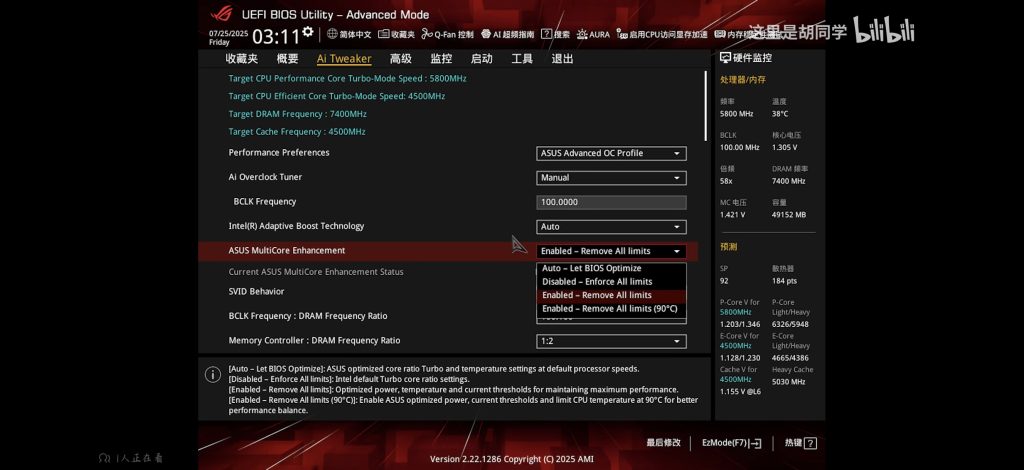
Task: Choose Disabled – Enforce All limits option
Action: tap(611, 282)
